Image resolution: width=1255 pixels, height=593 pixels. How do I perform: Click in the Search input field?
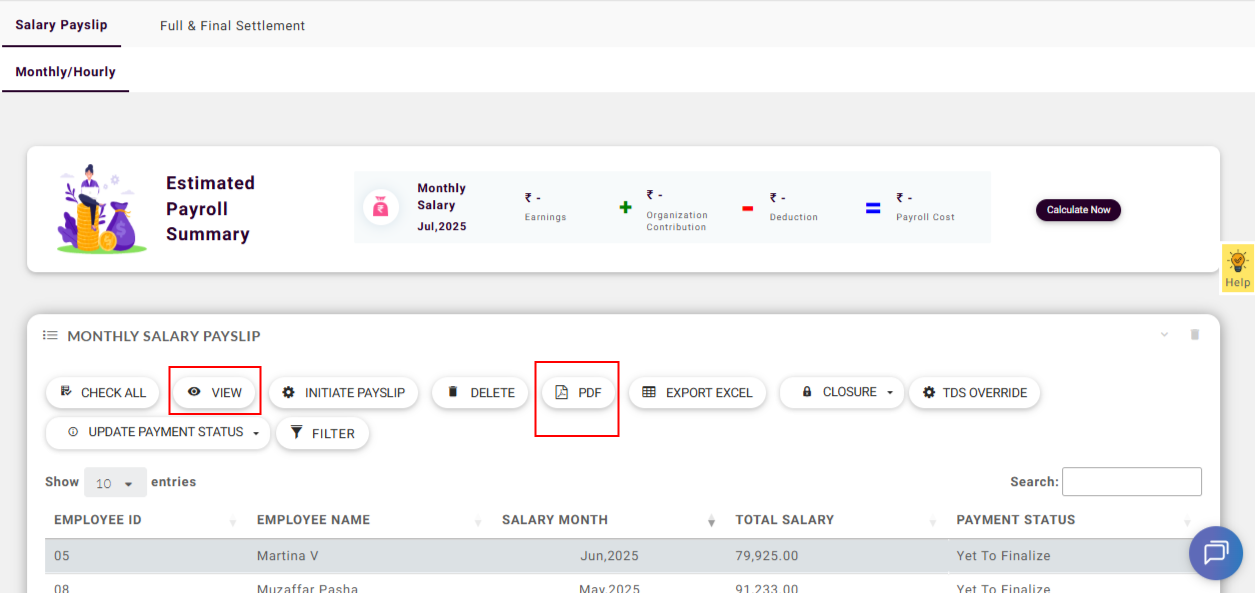click(x=1131, y=482)
